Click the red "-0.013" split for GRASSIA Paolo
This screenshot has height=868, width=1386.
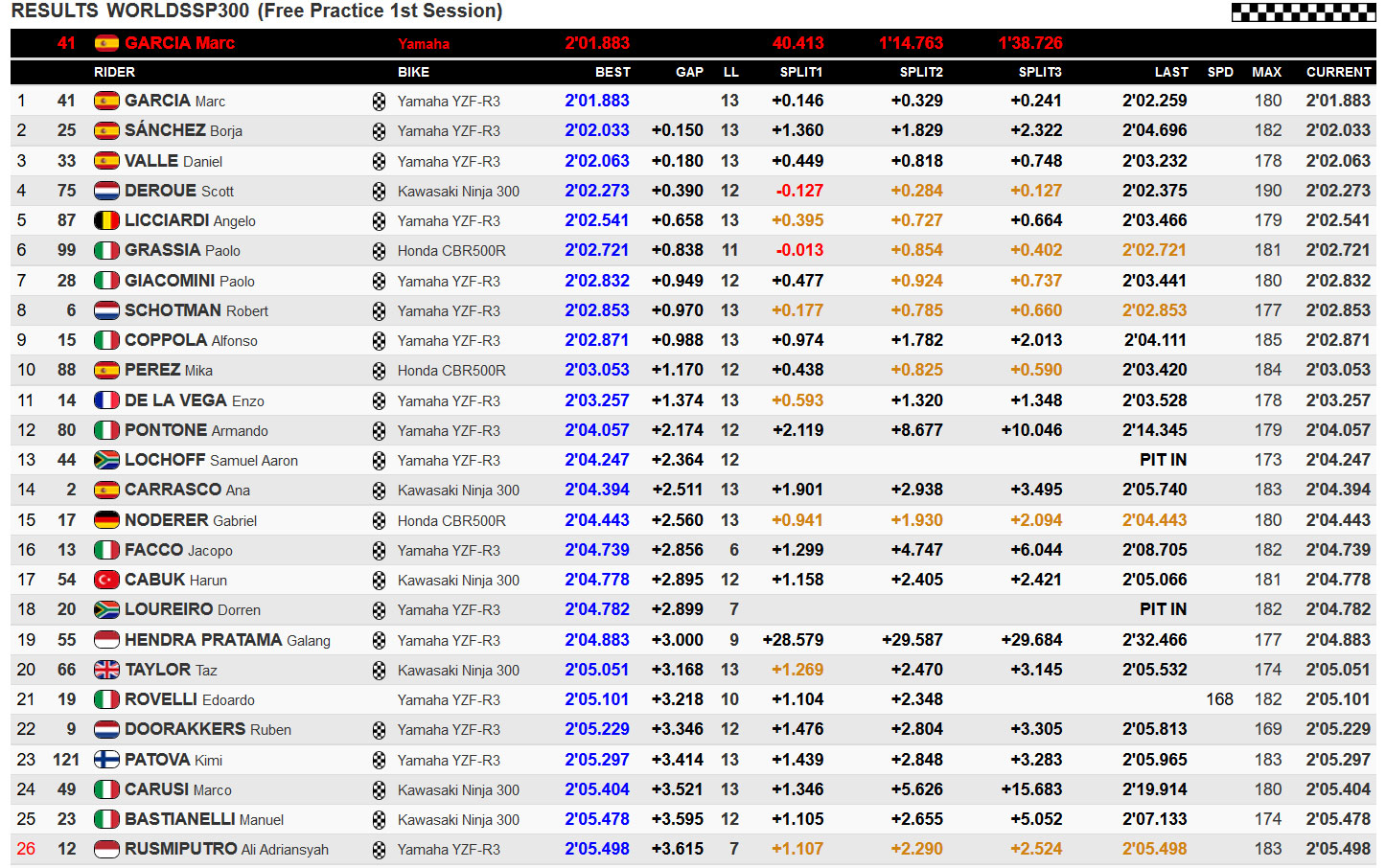coord(799,250)
